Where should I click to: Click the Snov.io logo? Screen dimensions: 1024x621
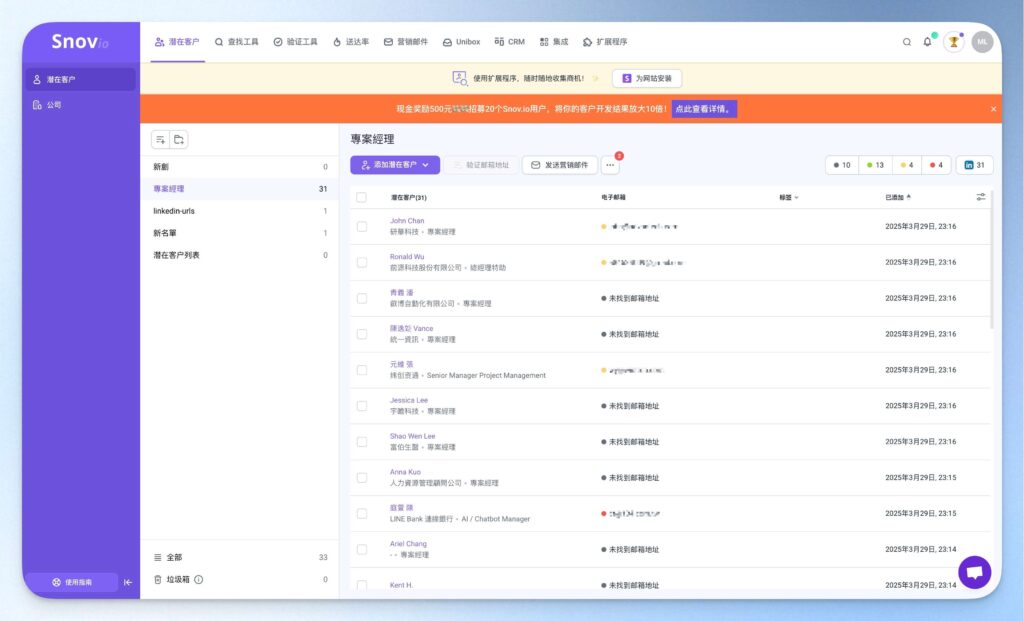80,42
